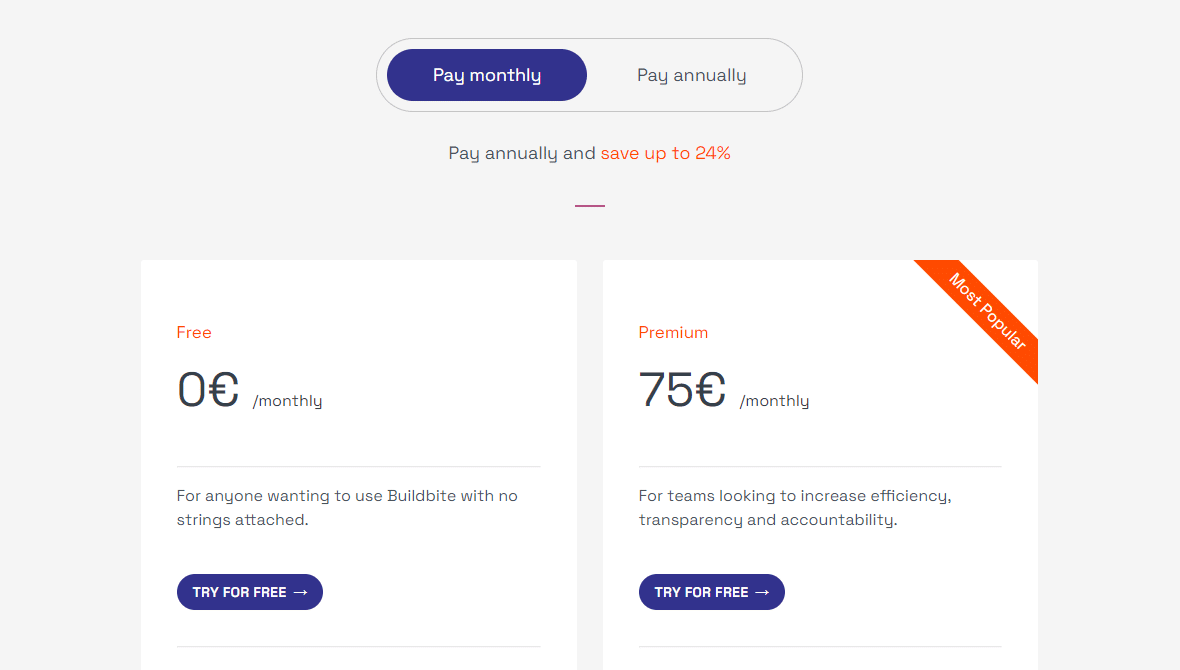Switch to Pay annually billing
The height and width of the screenshot is (670, 1180).
[x=691, y=75]
